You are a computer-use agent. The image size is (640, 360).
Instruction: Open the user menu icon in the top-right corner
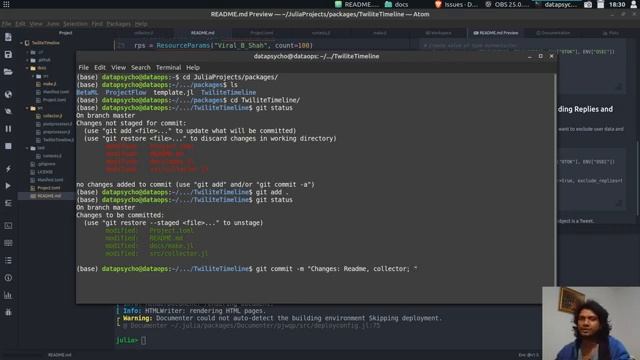634,4
